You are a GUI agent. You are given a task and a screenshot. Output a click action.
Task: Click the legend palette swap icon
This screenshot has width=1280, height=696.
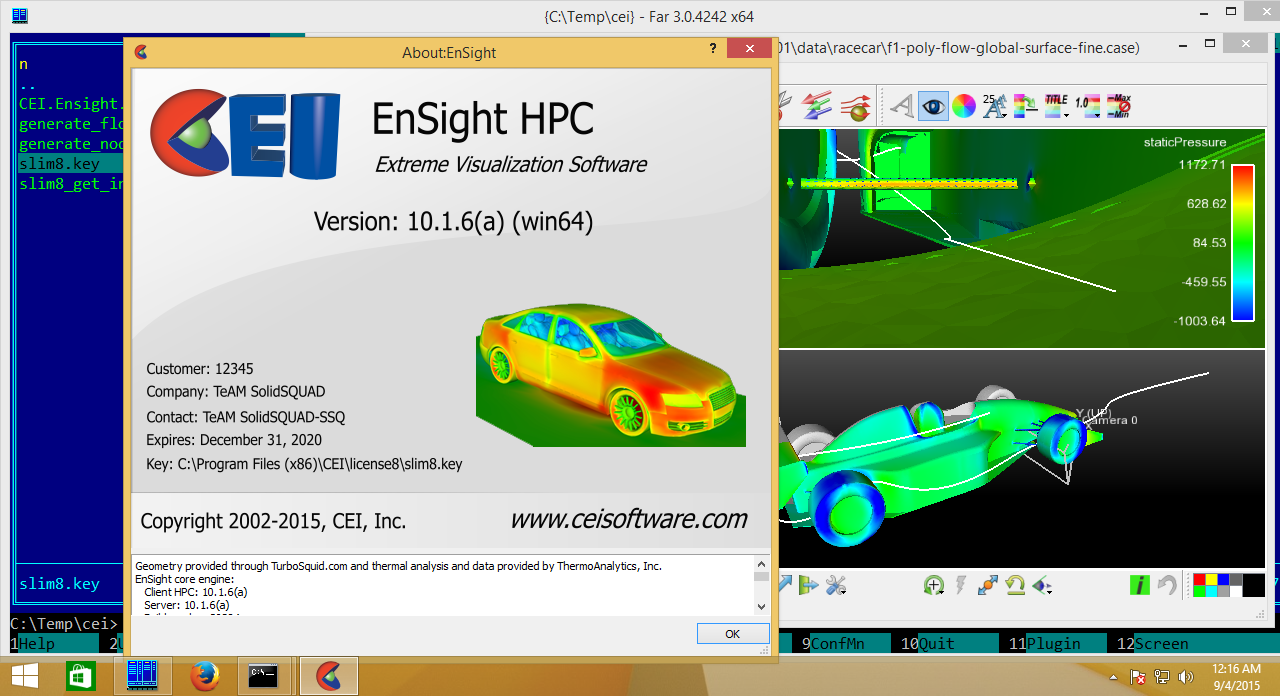click(x=1025, y=105)
